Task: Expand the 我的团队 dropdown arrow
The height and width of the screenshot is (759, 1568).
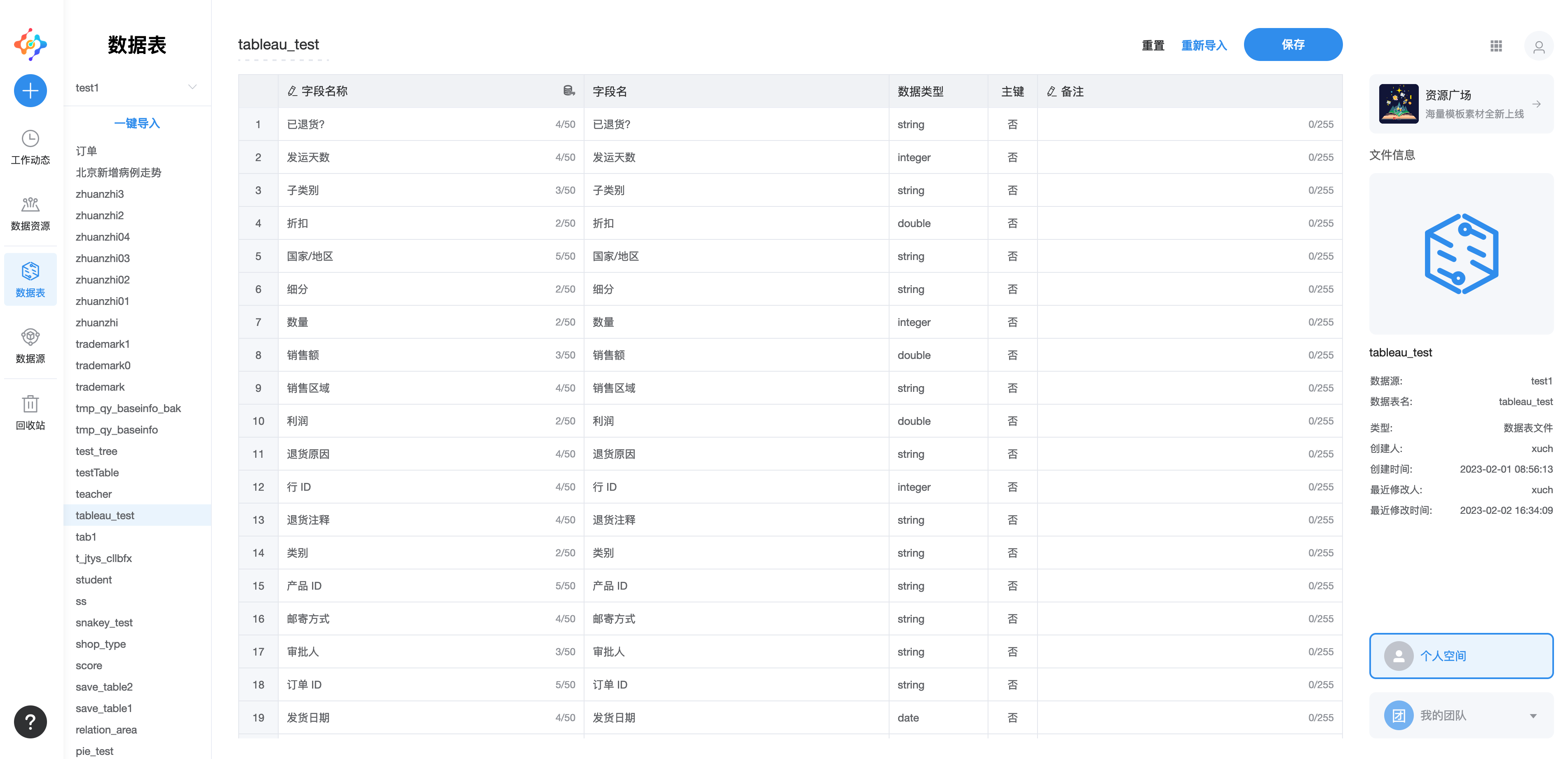Action: 1533,716
